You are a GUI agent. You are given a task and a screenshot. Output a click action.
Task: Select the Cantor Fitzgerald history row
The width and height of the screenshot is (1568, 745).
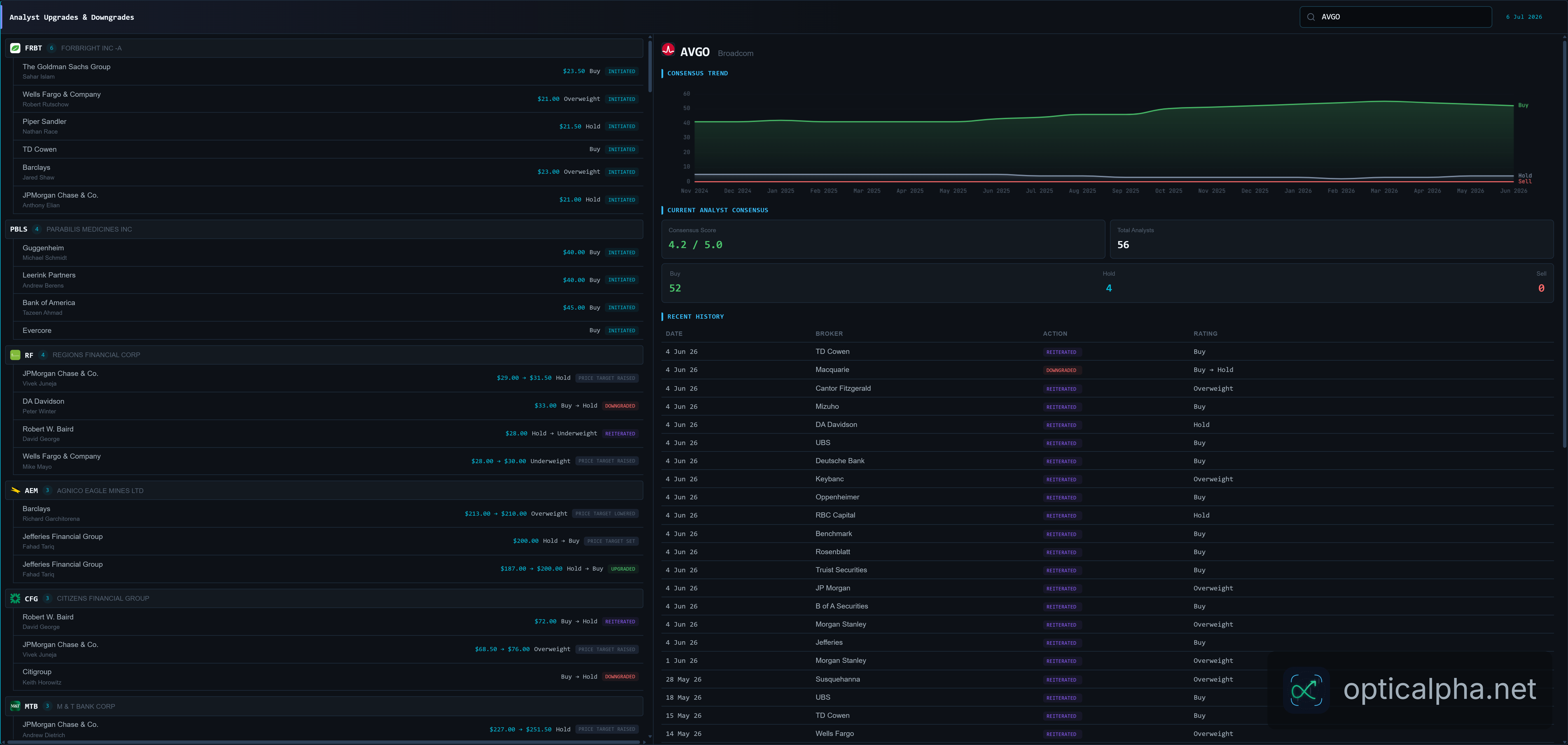click(1107, 388)
